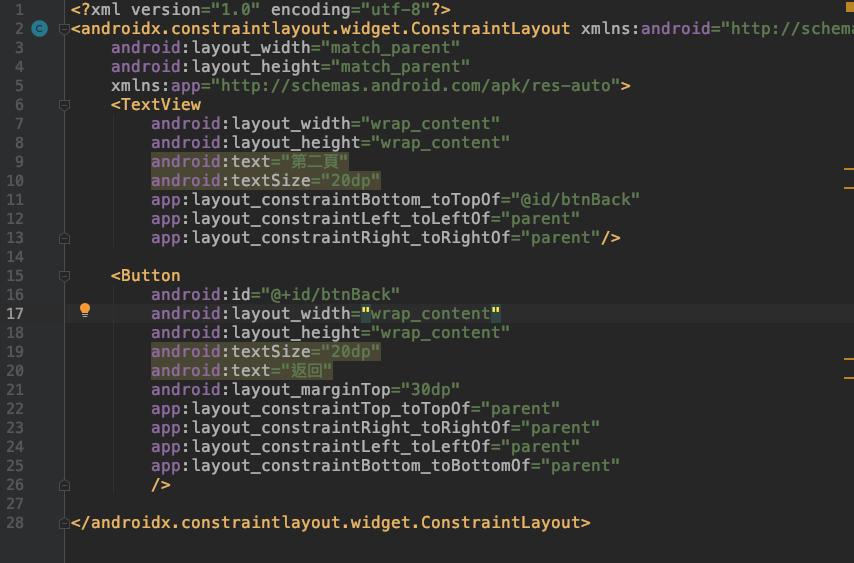This screenshot has height=563, width=854.
Task: Click line number 17 in the gutter
Action: tap(15, 313)
